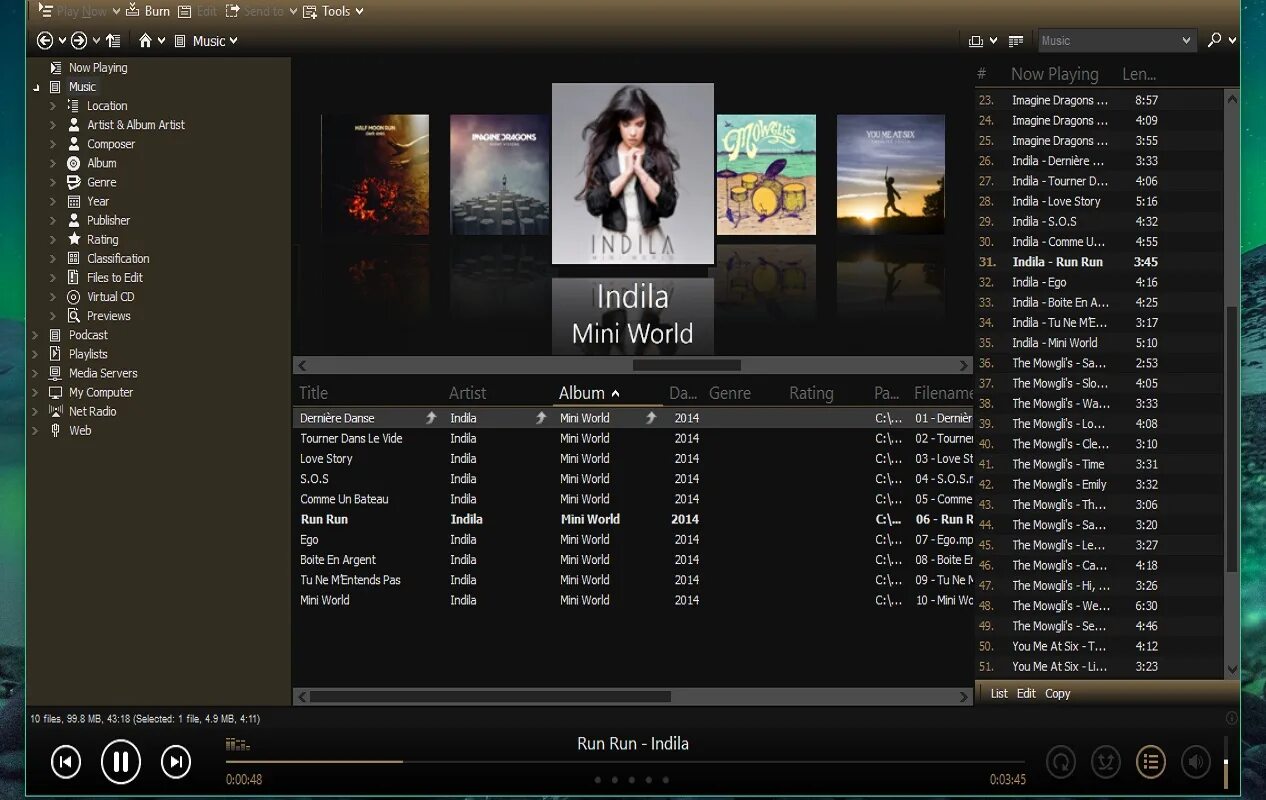Click the search magnifier icon

(x=1215, y=40)
